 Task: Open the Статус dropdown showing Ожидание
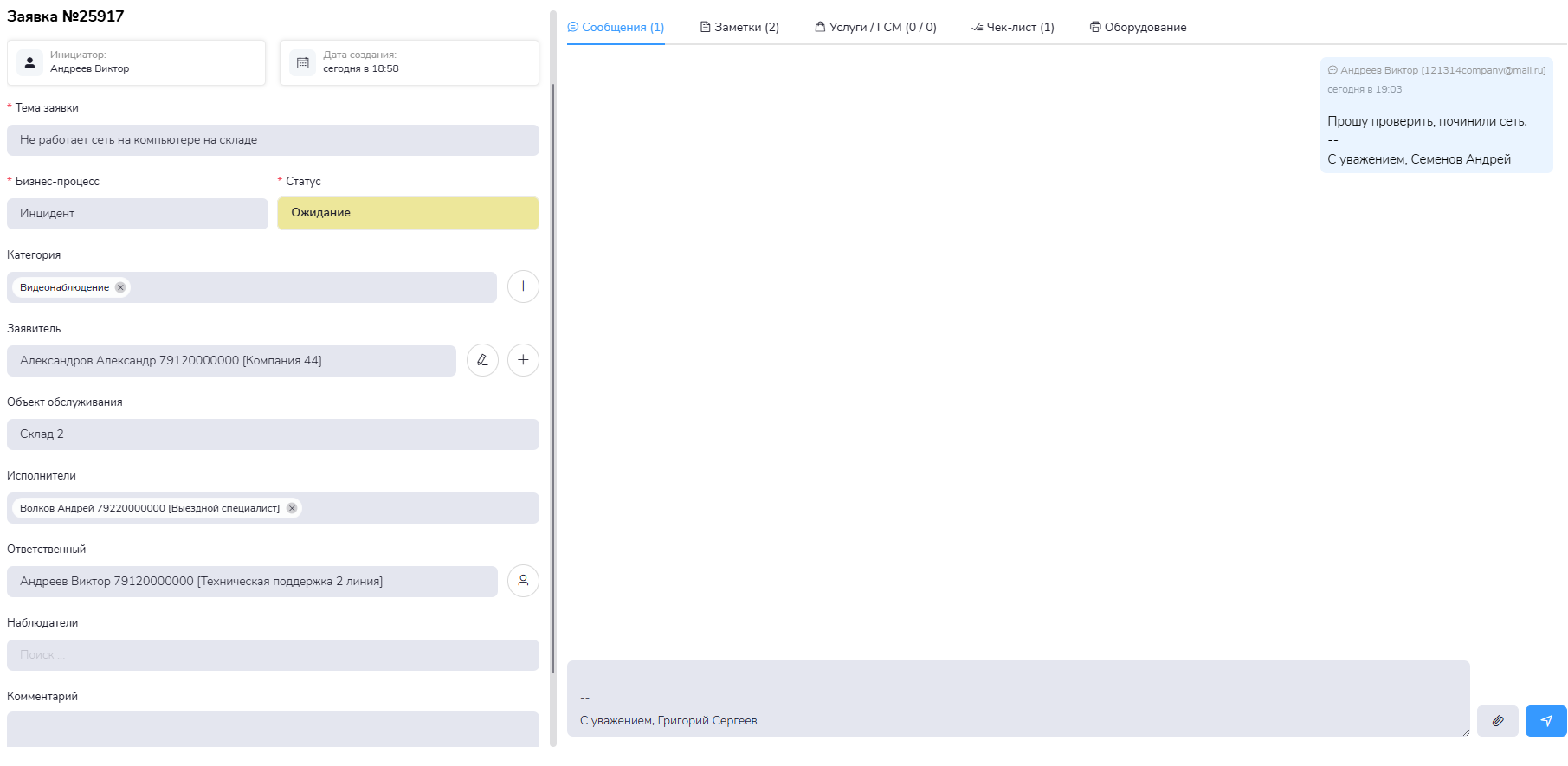(408, 213)
